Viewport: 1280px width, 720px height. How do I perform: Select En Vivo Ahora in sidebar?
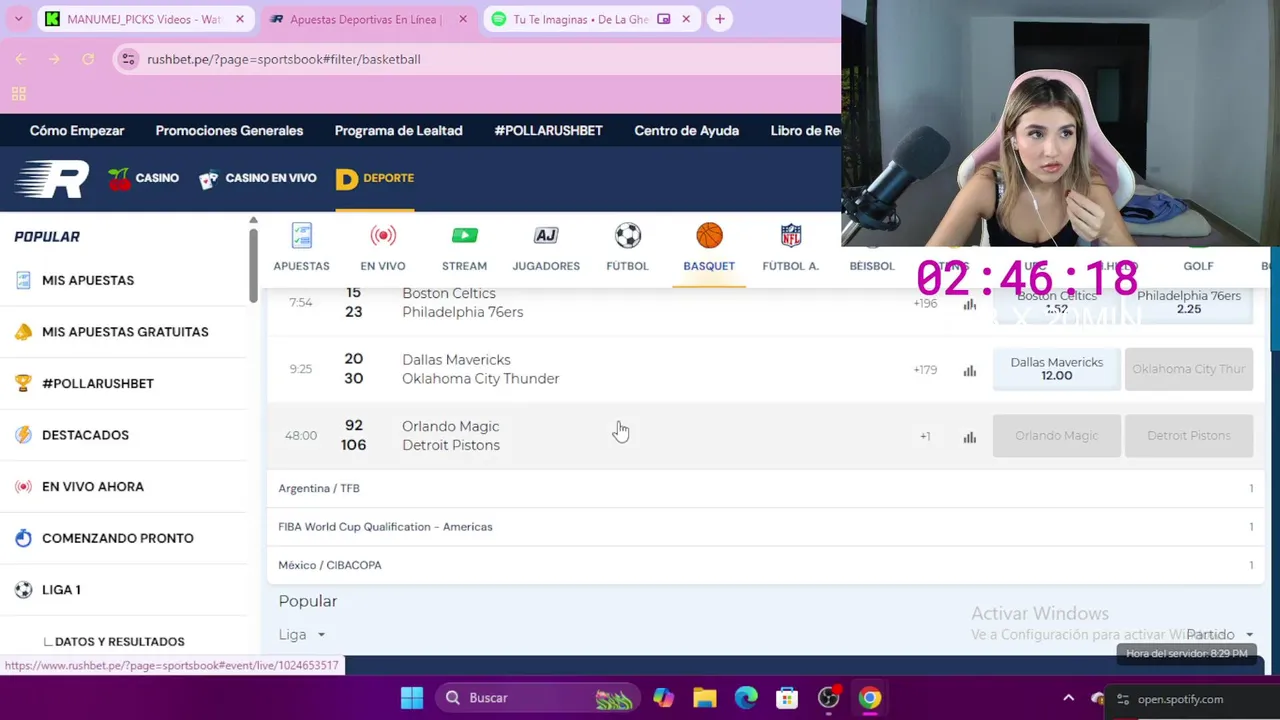tap(124, 487)
